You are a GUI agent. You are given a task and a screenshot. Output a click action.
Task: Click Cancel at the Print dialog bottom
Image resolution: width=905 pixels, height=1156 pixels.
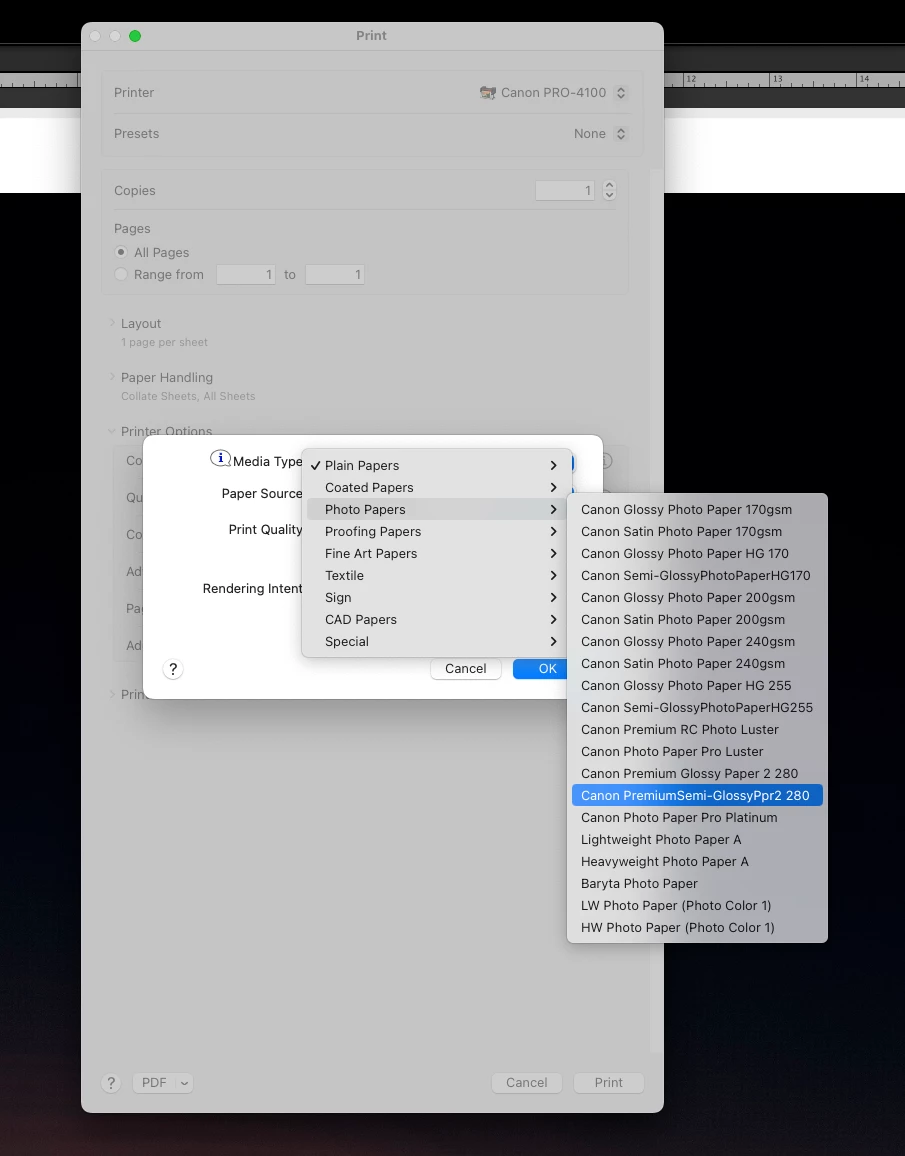[526, 1082]
